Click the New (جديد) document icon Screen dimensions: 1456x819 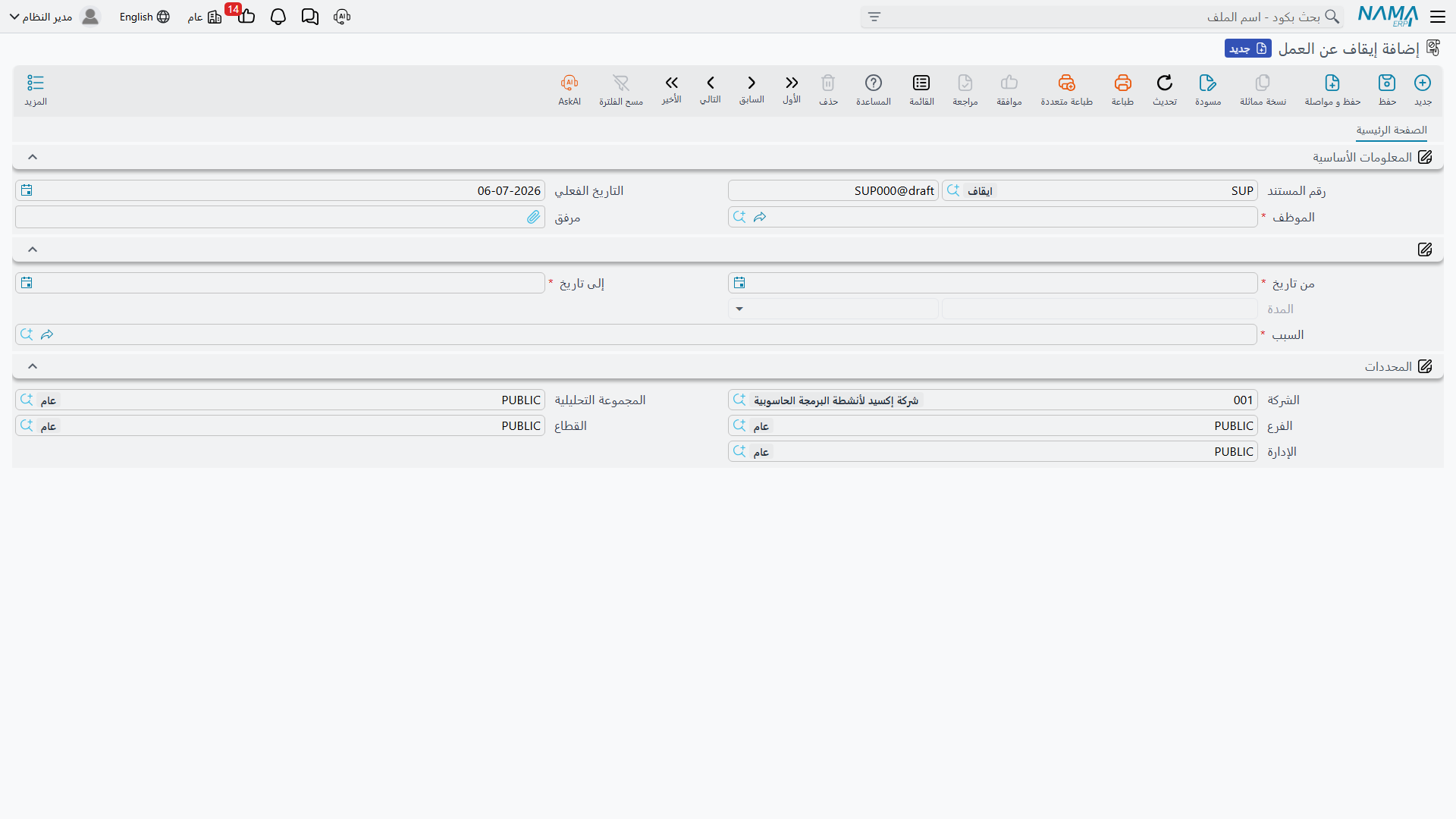point(1423,83)
